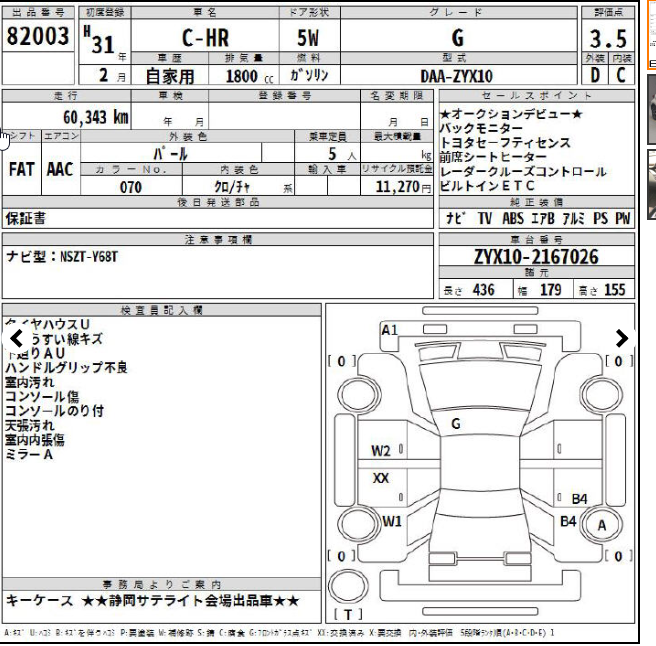This screenshot has height=646, width=656.
Task: Click the lot number 82003
Action: click(38, 38)
